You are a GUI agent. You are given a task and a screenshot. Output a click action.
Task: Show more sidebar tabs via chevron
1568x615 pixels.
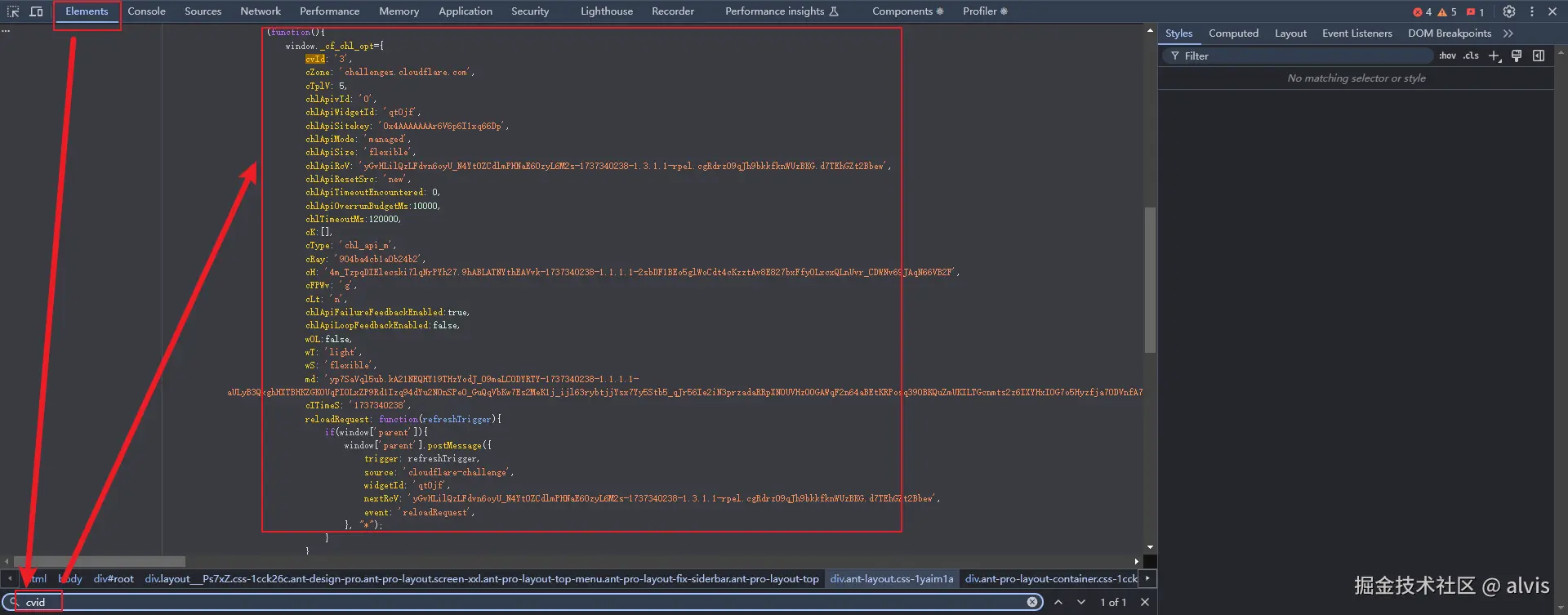(x=1508, y=33)
